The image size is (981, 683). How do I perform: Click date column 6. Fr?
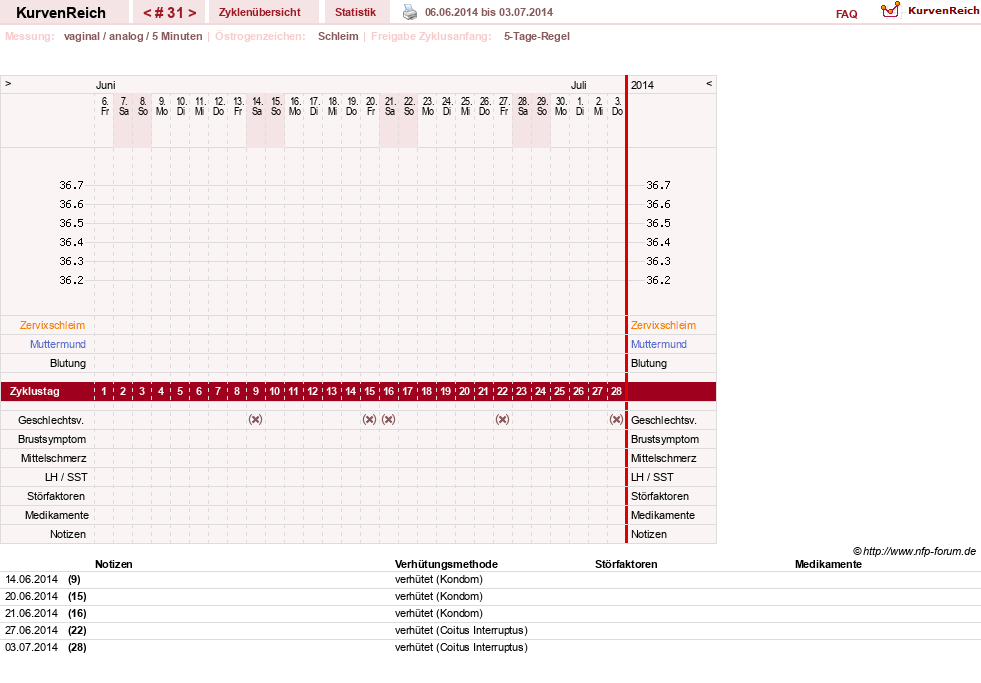(x=104, y=106)
